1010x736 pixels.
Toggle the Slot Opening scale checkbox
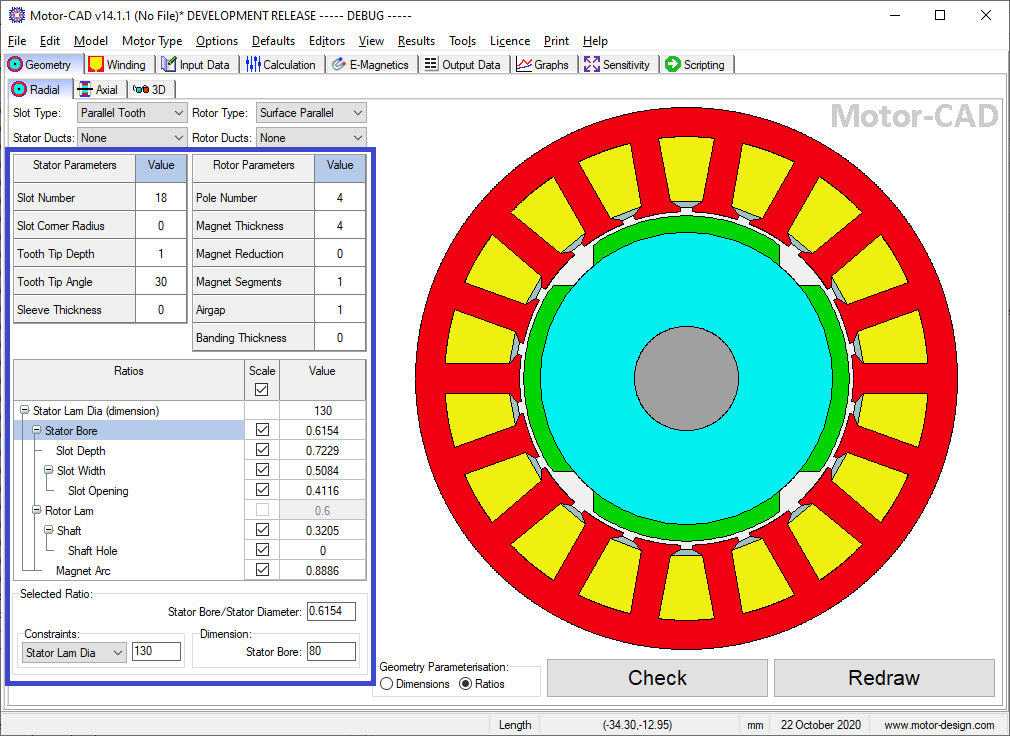pos(262,489)
